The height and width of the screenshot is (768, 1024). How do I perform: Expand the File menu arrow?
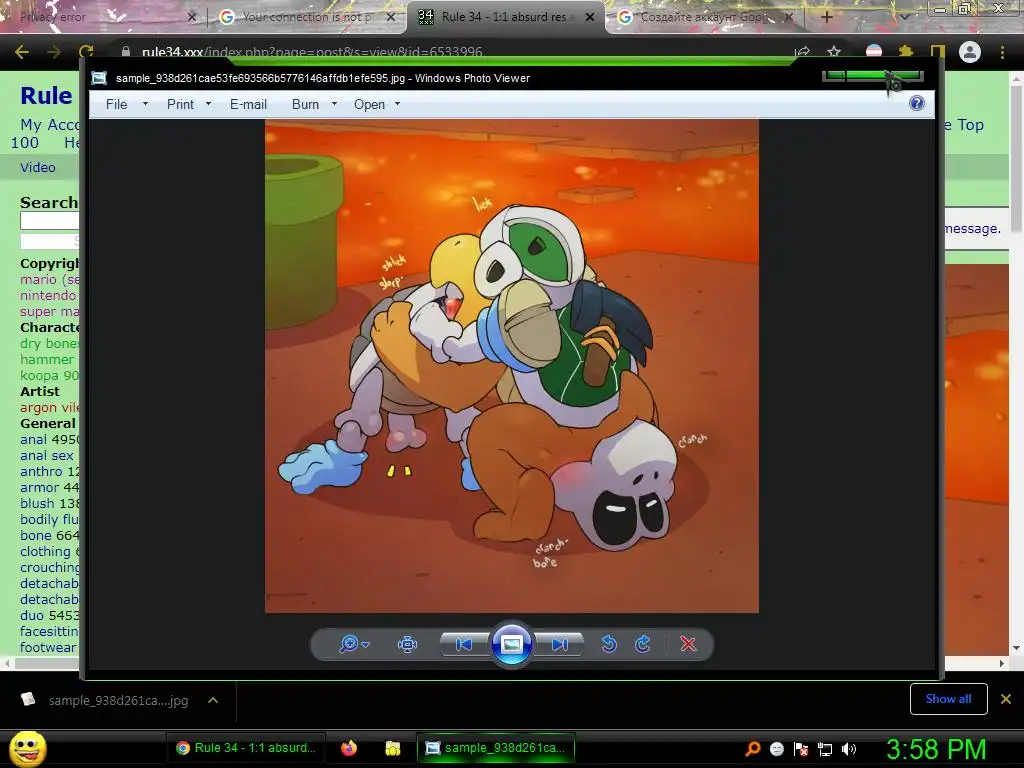click(x=145, y=104)
